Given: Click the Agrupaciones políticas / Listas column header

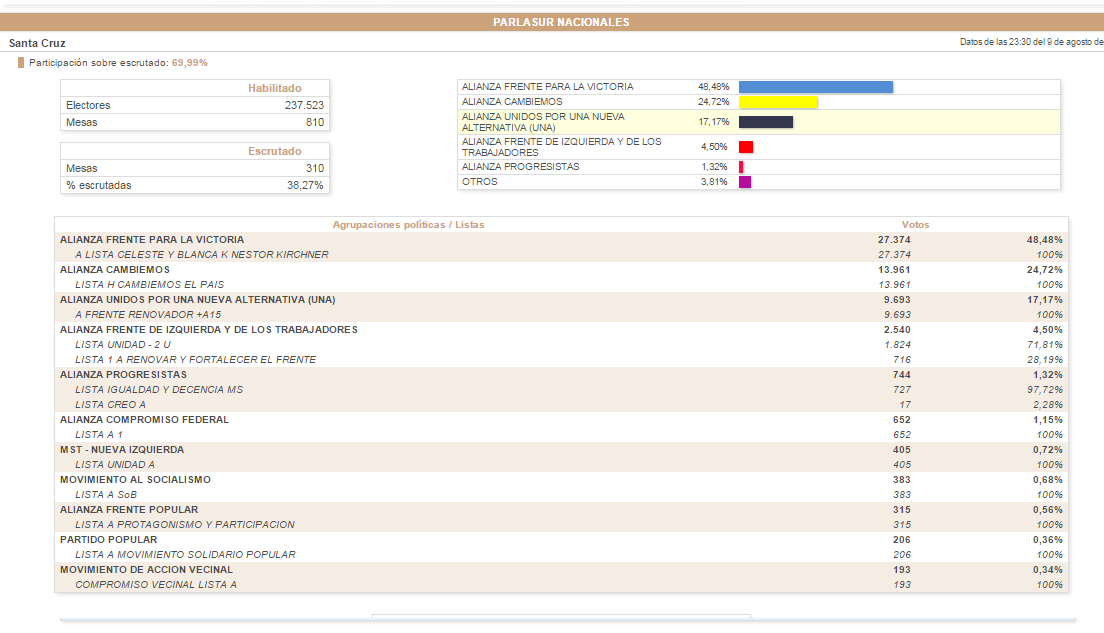Looking at the screenshot, I should (408, 225).
